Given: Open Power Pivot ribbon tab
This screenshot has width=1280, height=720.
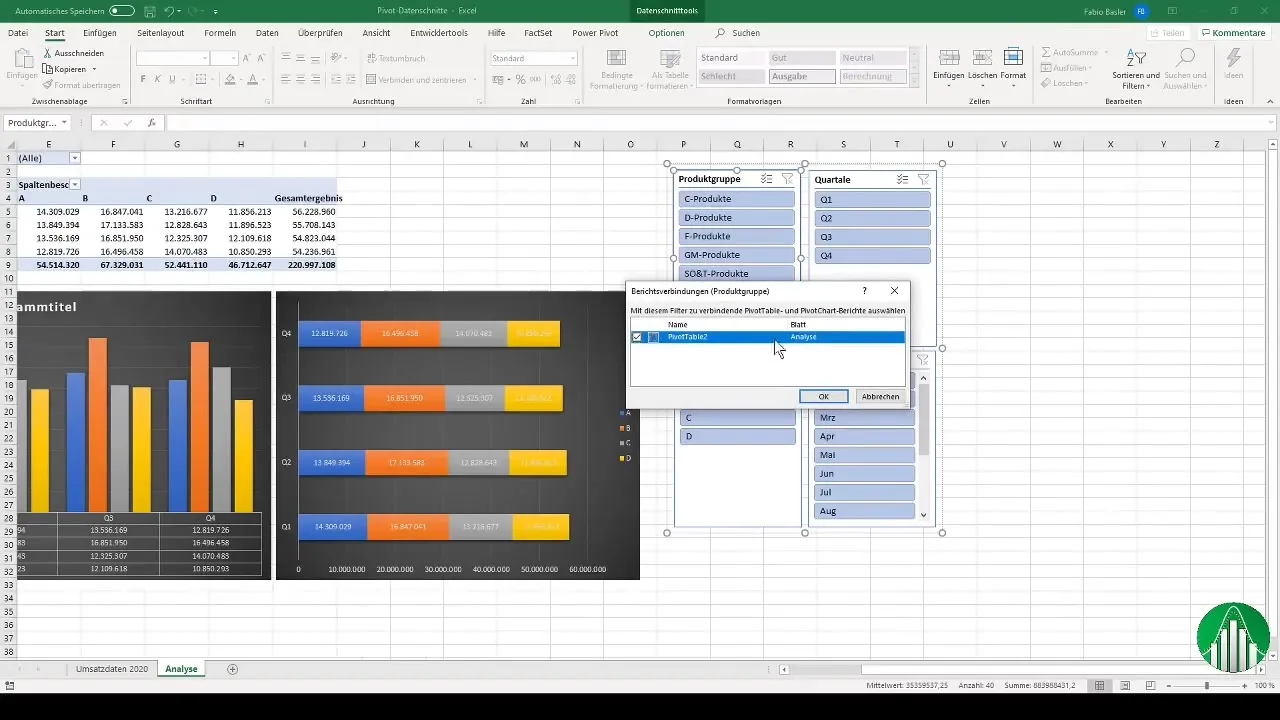Looking at the screenshot, I should [x=595, y=33].
